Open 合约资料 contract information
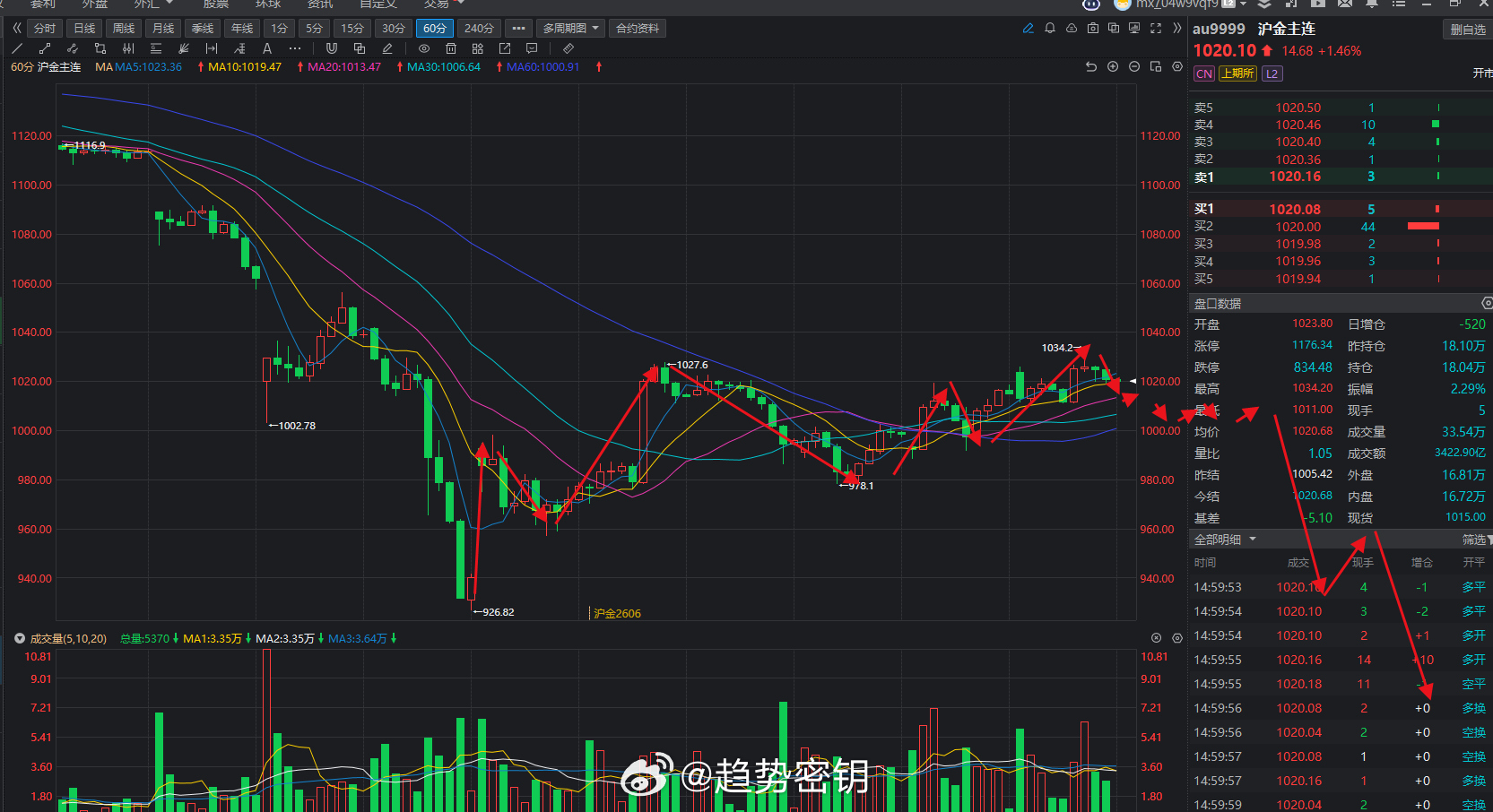This screenshot has height=812, width=1493. 638,28
